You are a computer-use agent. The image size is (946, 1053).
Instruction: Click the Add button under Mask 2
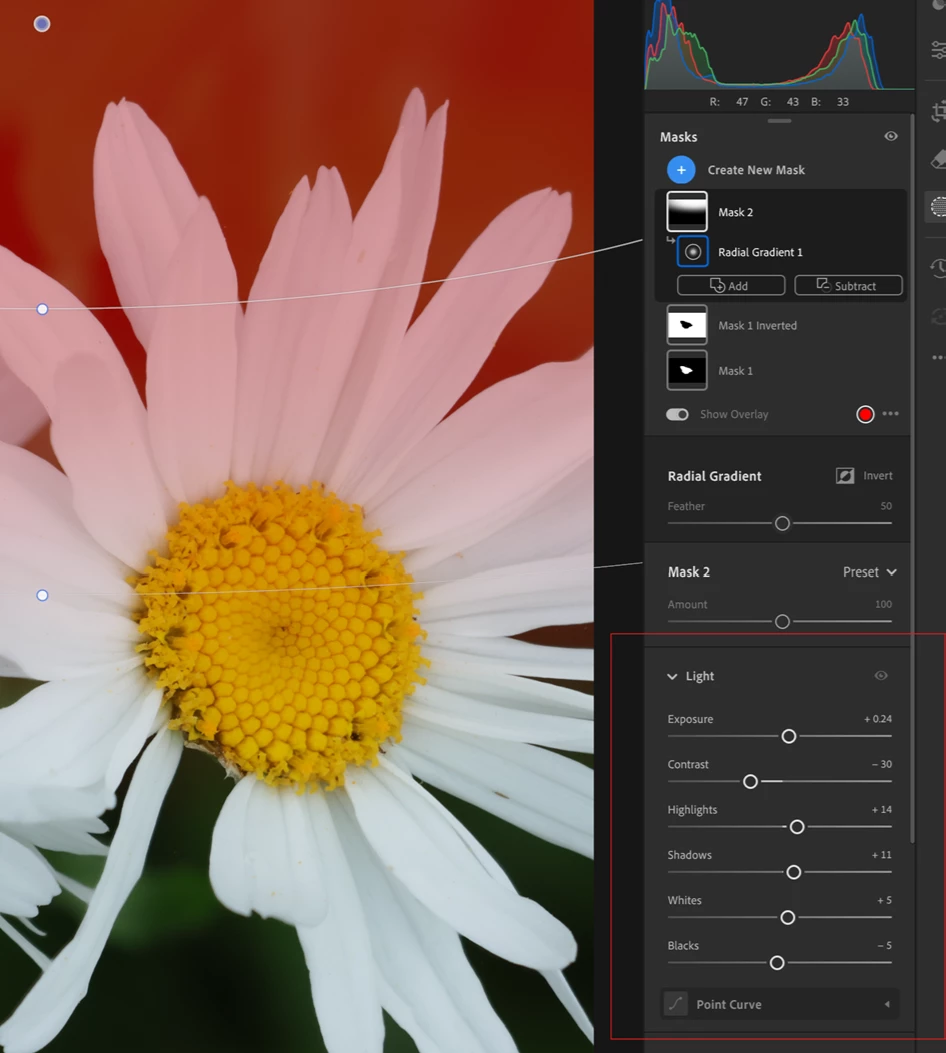tap(730, 285)
